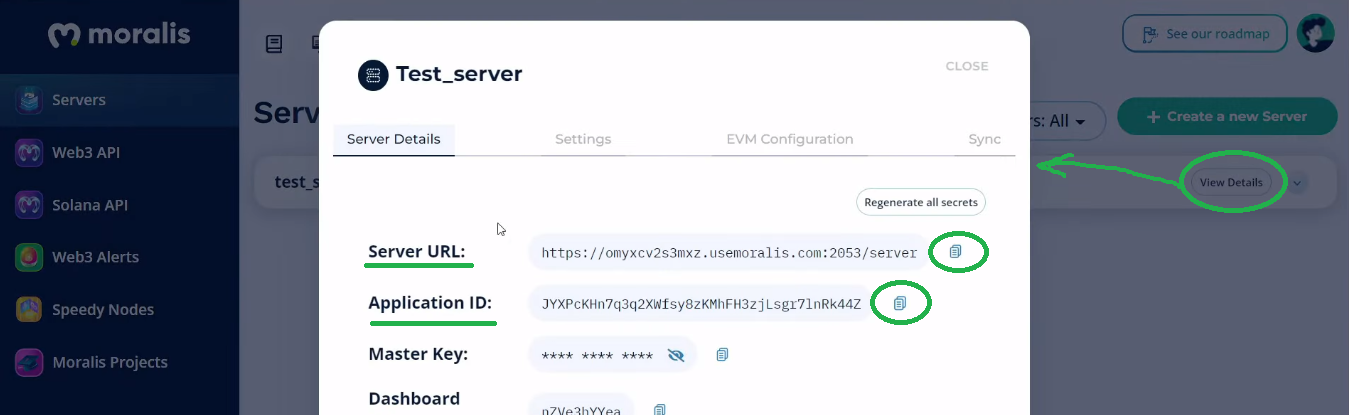Click Regenerate all secrets button
This screenshot has width=1349, height=415.
coord(921,202)
